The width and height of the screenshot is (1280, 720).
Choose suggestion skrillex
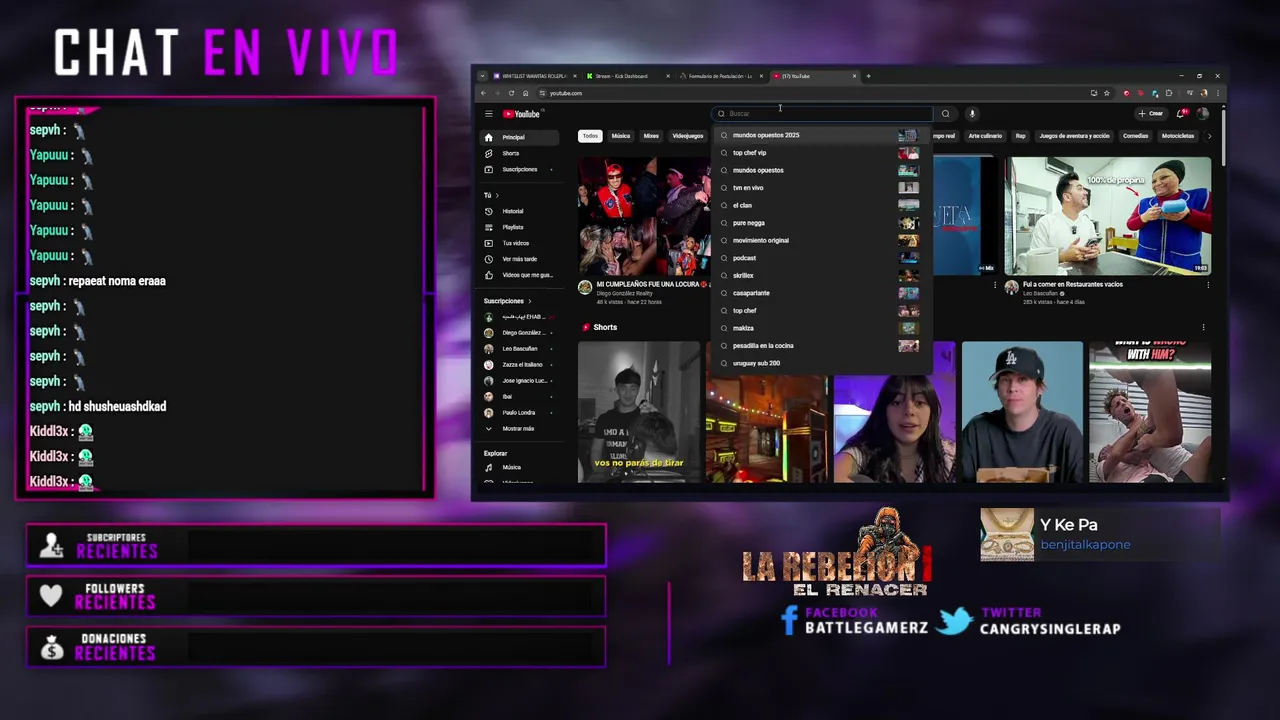[820, 275]
